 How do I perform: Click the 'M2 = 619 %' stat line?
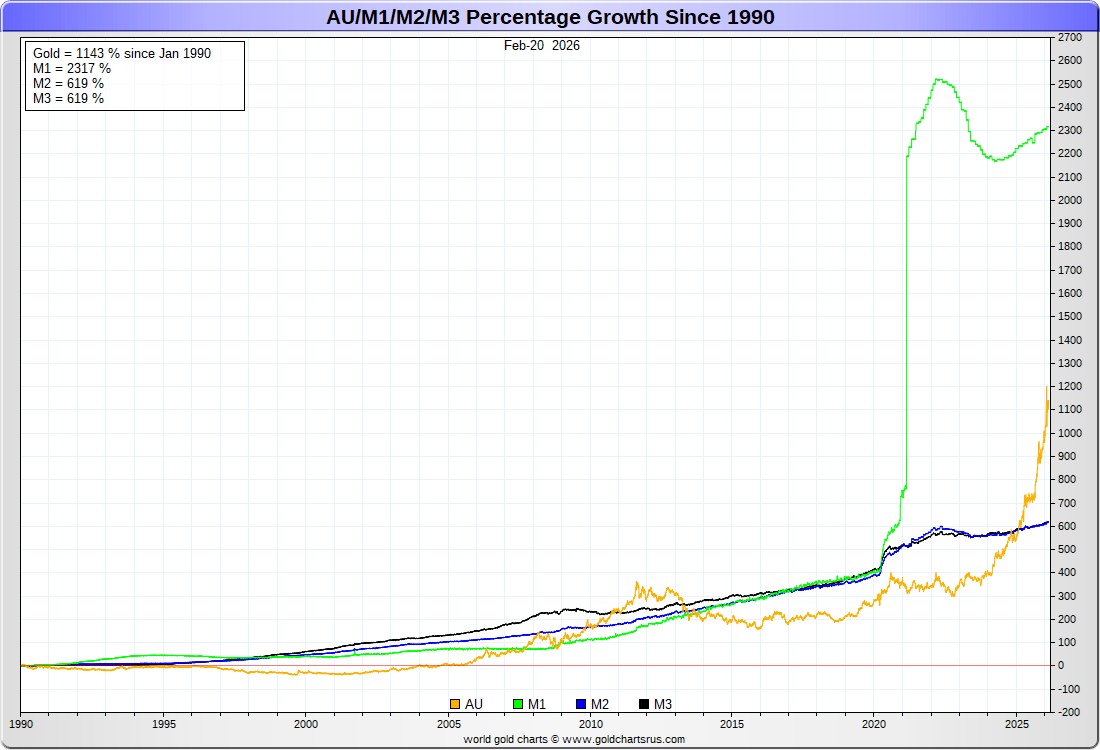click(x=69, y=83)
